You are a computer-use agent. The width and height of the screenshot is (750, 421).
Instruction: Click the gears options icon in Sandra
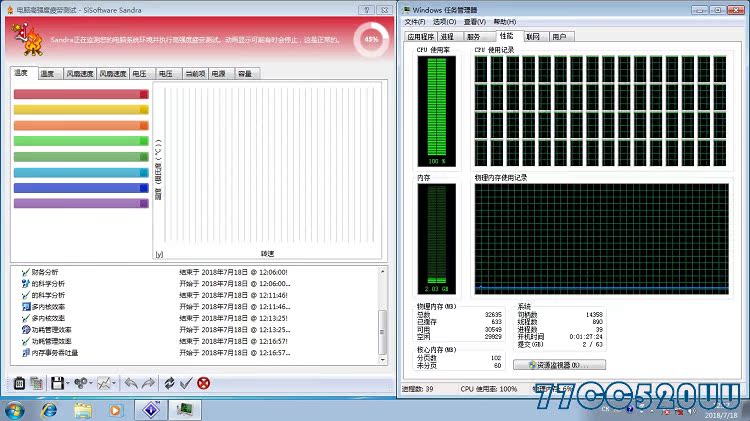pyautogui.click(x=80, y=383)
